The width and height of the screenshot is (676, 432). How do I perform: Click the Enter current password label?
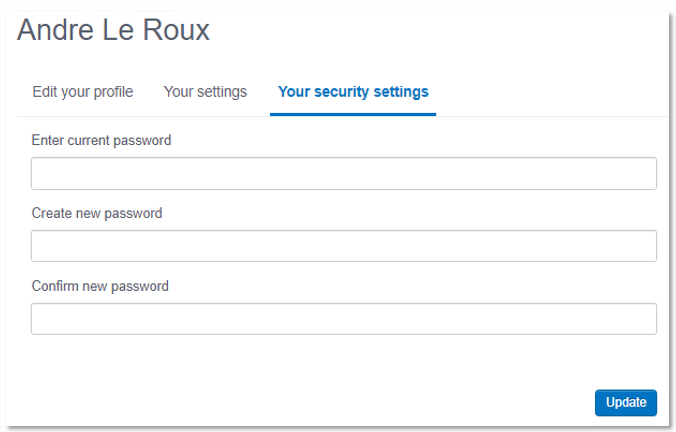101,141
